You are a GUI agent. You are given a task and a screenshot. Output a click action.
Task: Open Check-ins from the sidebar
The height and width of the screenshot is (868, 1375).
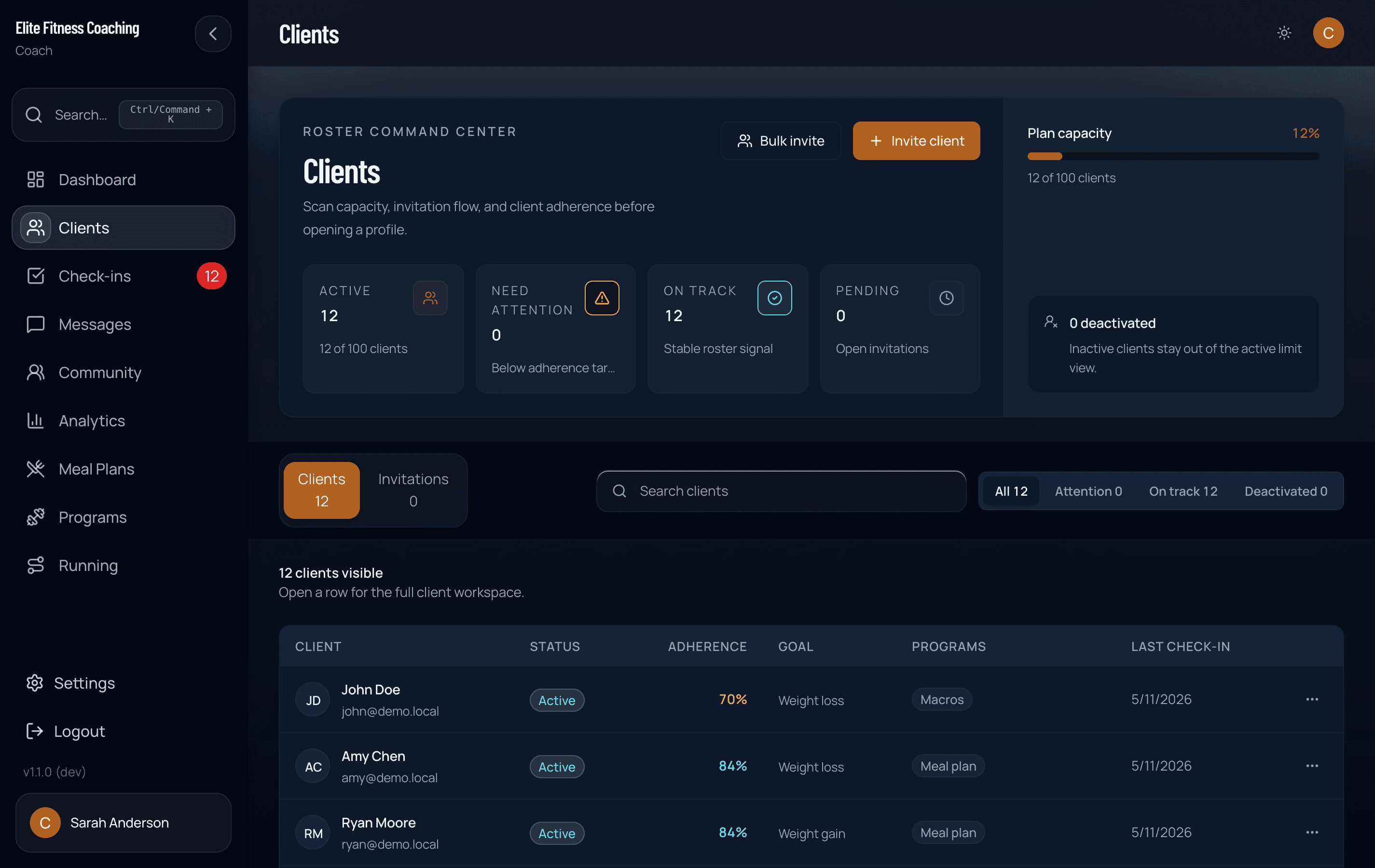tap(124, 276)
